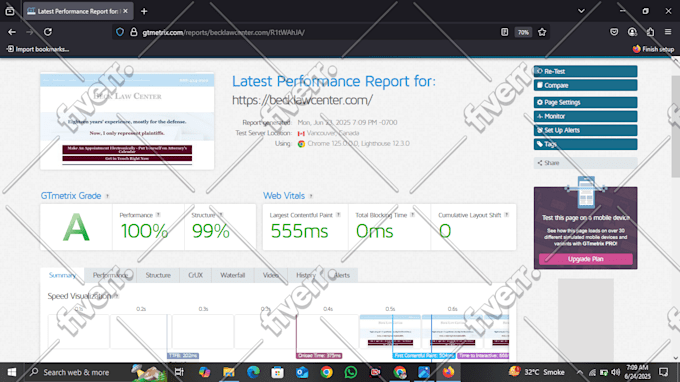Click the Set Up Alerts button
Viewport: 680px width, 382px height.
pos(585,130)
